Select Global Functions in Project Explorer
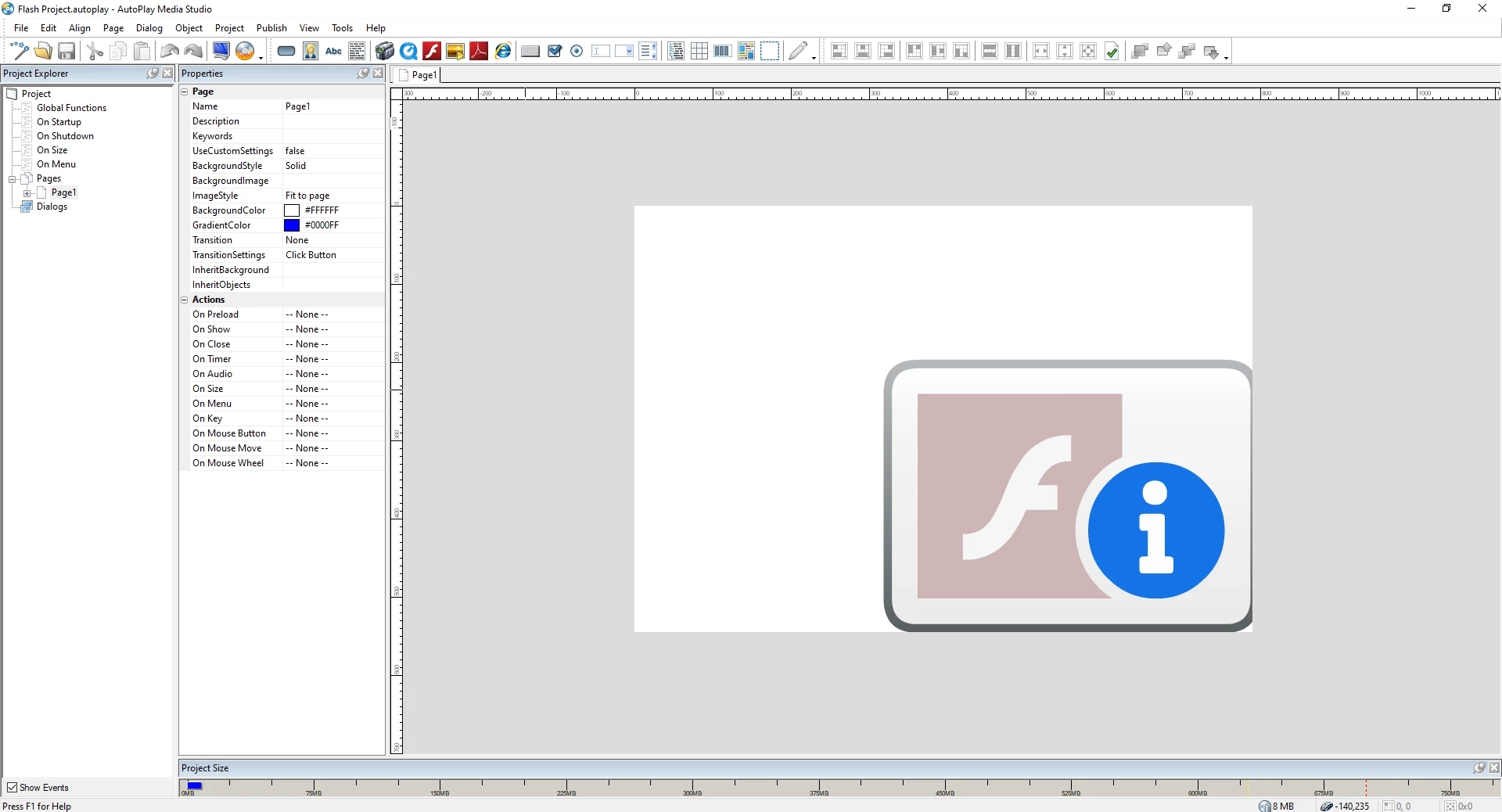This screenshot has height=812, width=1502. coord(71,108)
